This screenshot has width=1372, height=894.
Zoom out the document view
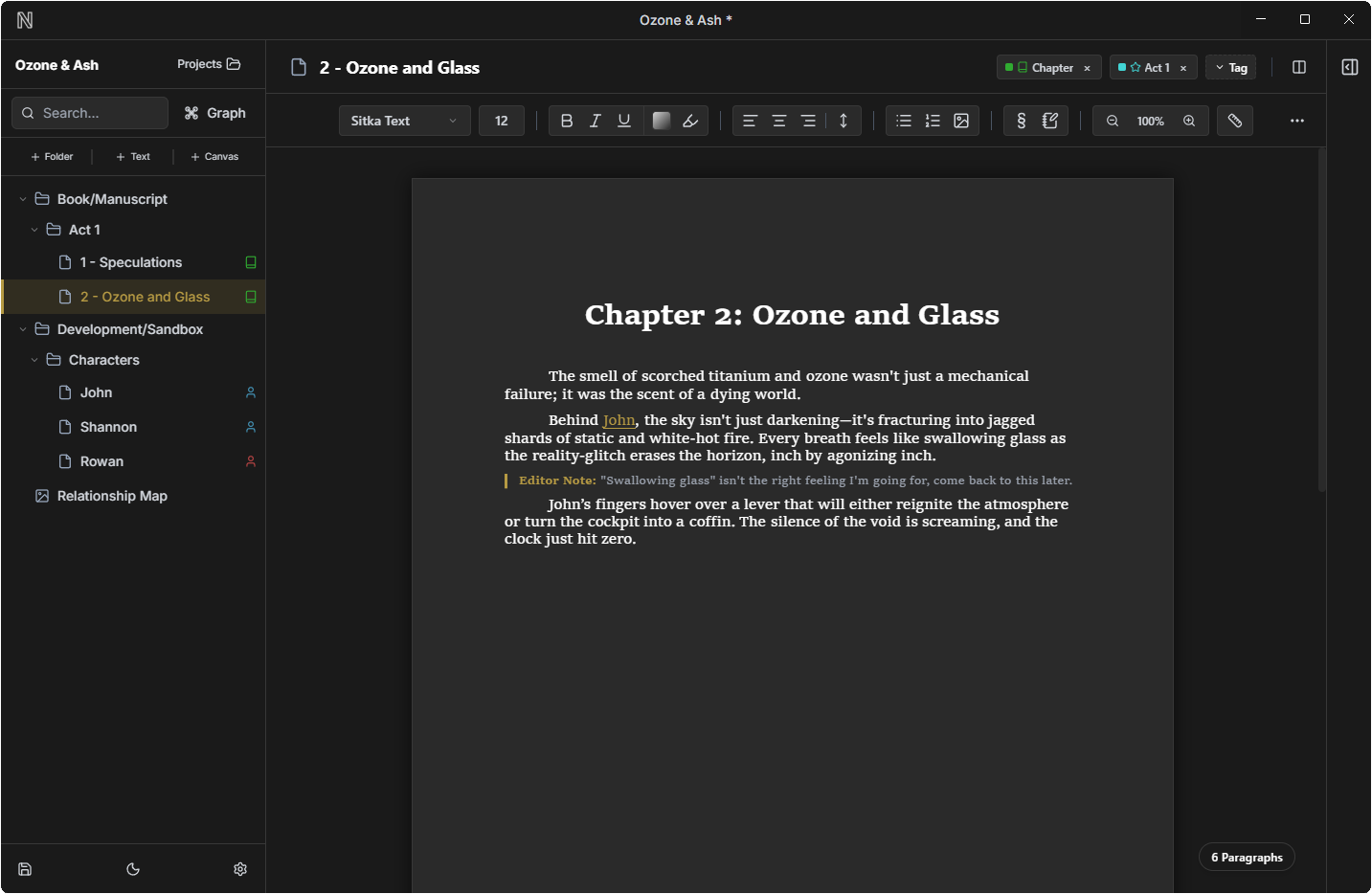(1113, 121)
